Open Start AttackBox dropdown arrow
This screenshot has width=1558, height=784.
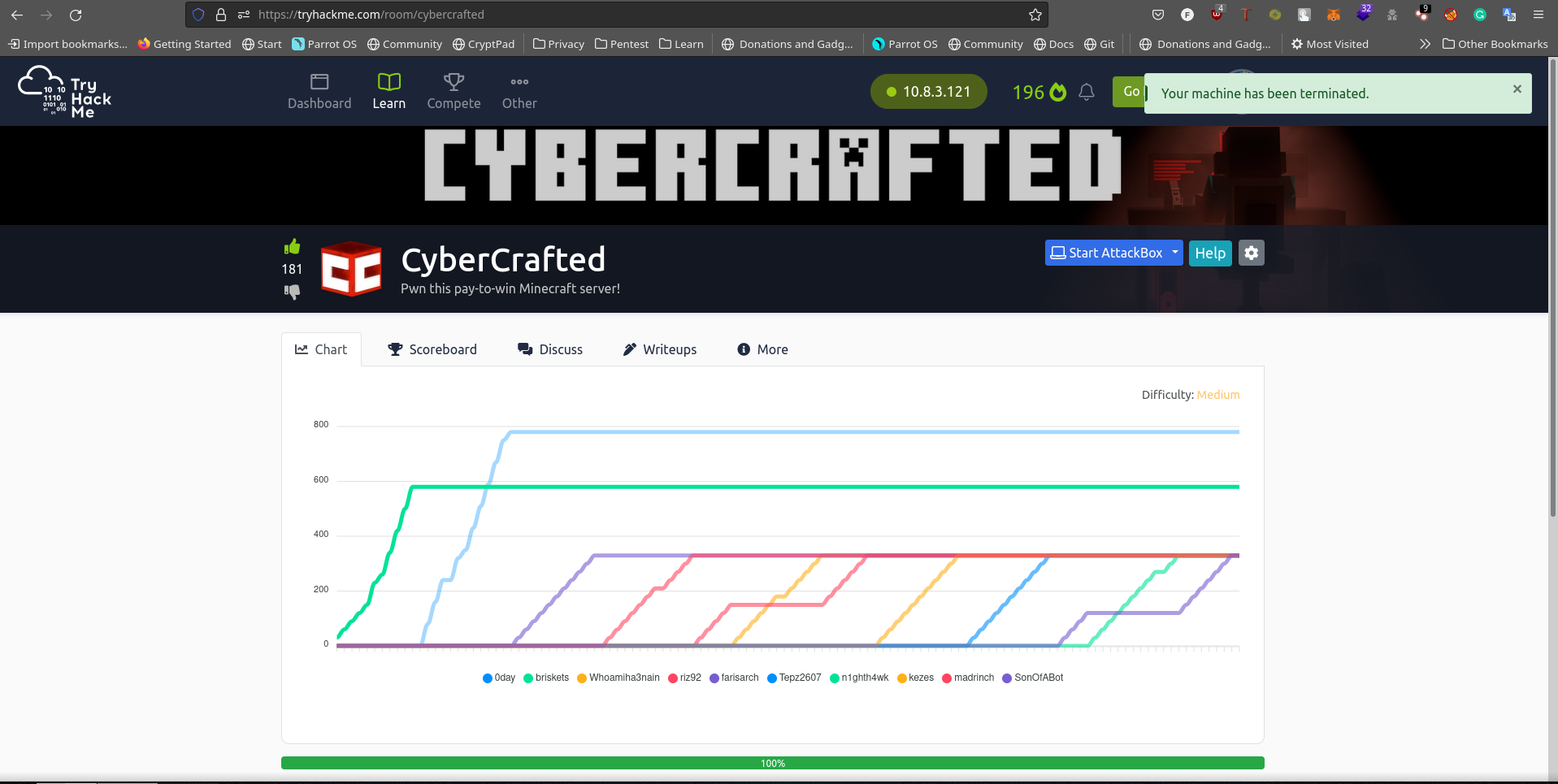[1175, 253]
